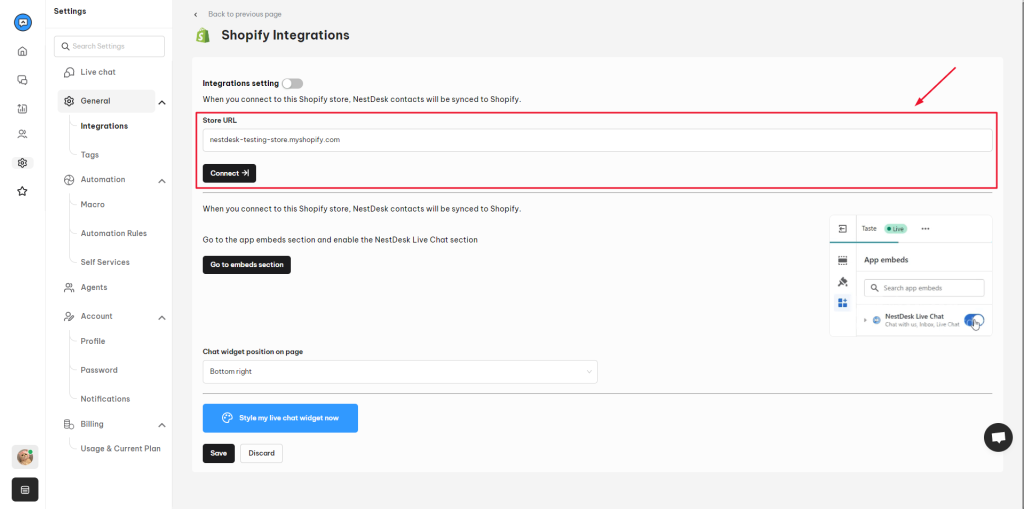Collapse the General section
This screenshot has width=1024, height=509.
(162, 102)
